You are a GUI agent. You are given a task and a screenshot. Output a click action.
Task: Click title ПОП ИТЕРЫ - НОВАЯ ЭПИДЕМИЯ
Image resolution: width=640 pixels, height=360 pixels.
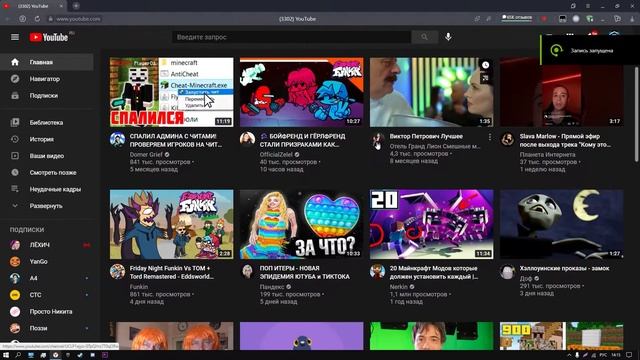pyautogui.click(x=304, y=272)
